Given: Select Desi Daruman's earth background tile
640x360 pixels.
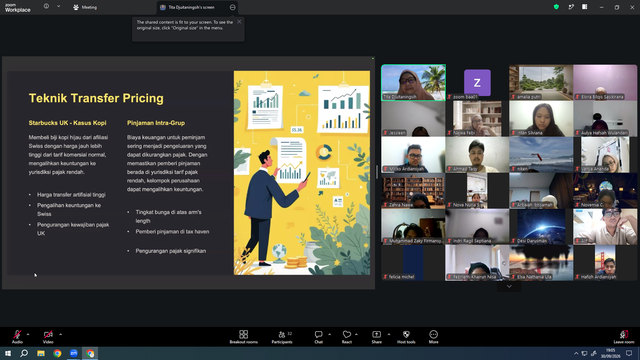Looking at the screenshot, I should tap(541, 227).
